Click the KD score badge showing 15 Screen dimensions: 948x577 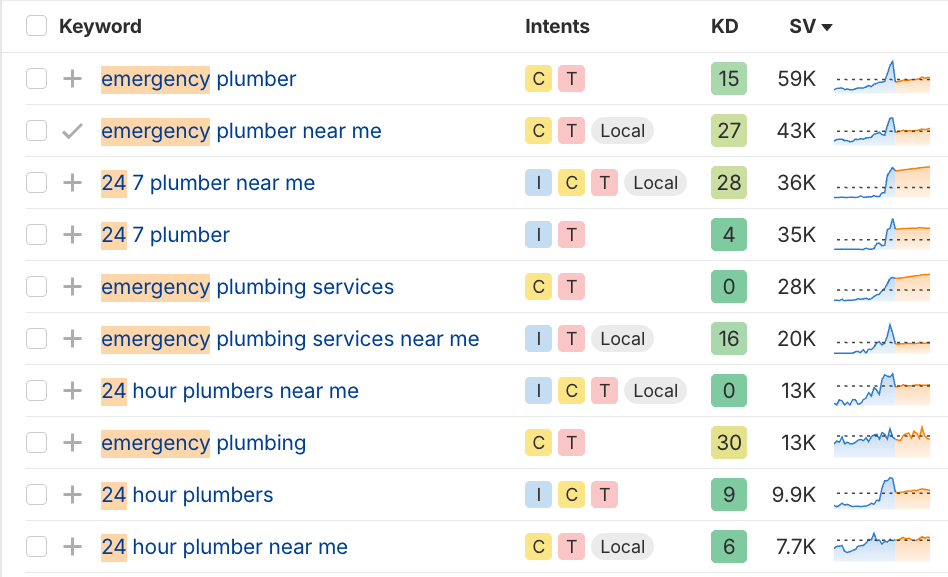728,78
